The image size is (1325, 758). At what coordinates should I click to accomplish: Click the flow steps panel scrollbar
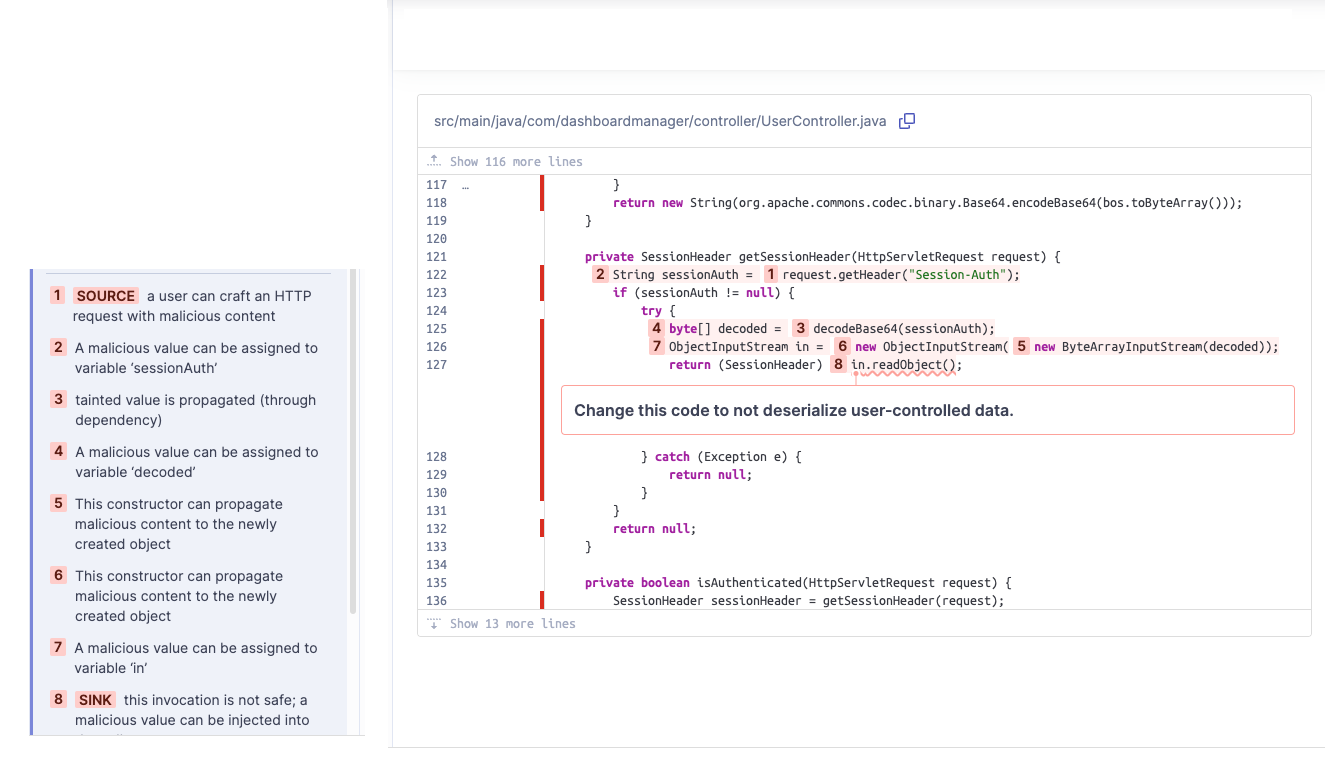(353, 440)
